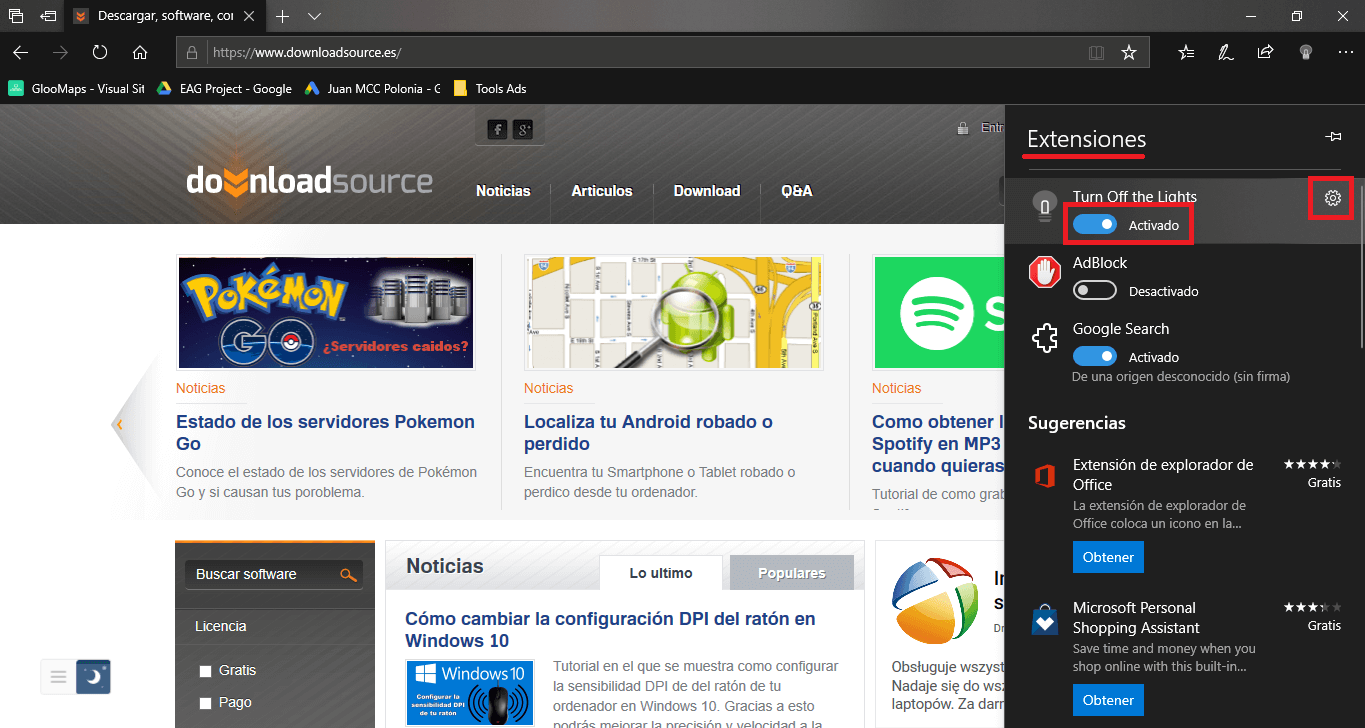This screenshot has width=1365, height=728.
Task: Open Edge more options ellipsis menu
Action: tap(1344, 52)
